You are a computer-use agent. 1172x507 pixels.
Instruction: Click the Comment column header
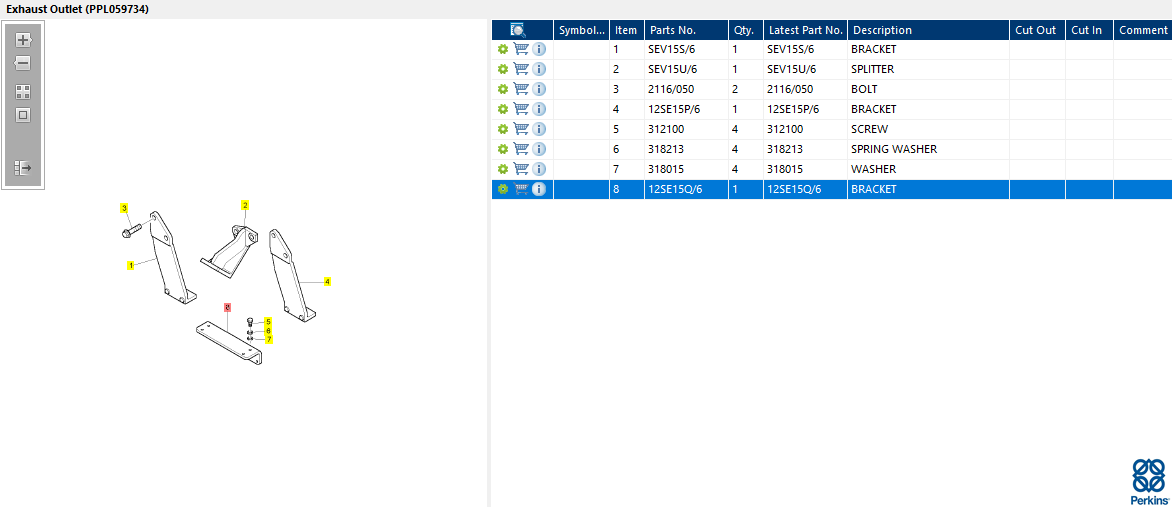pos(1143,30)
